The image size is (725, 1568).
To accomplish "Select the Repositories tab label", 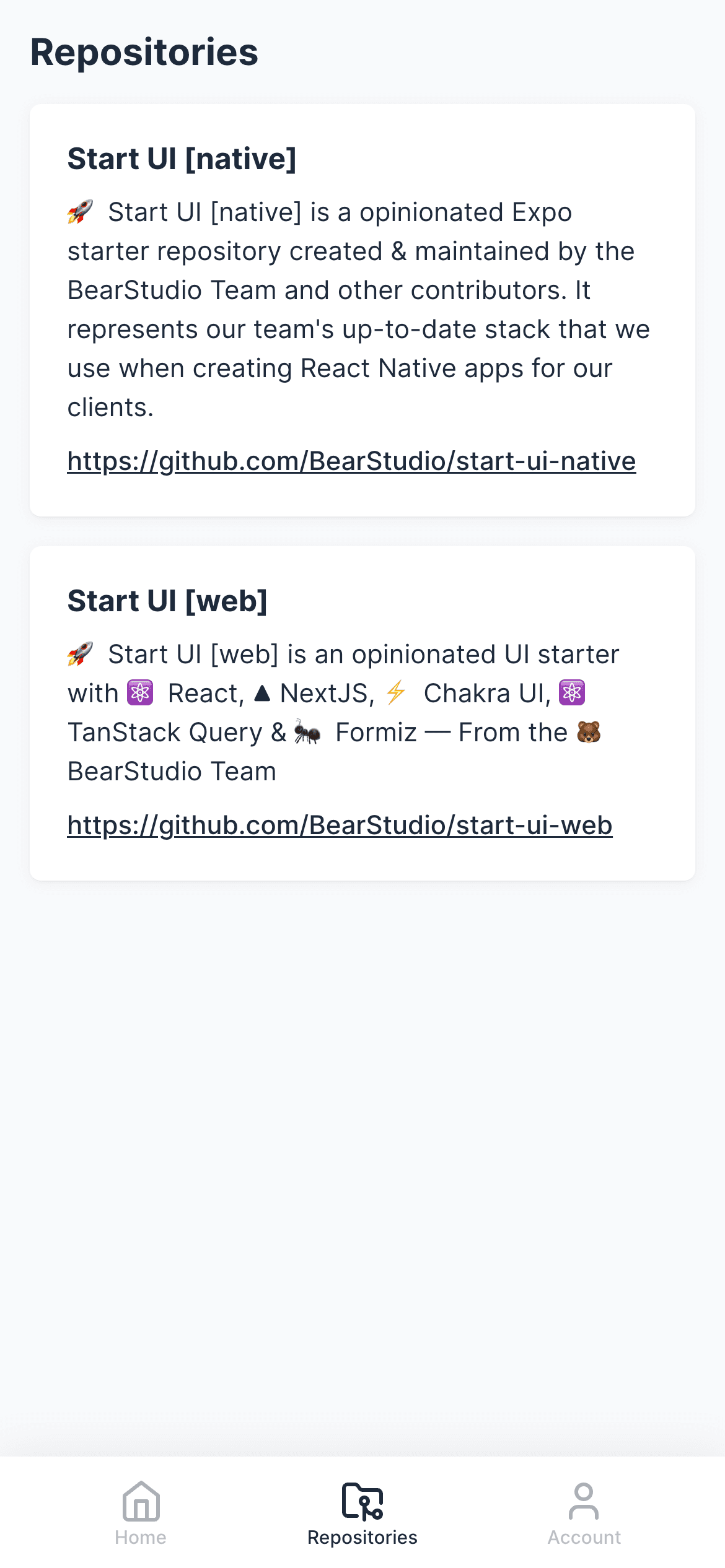I will coord(362,1537).
